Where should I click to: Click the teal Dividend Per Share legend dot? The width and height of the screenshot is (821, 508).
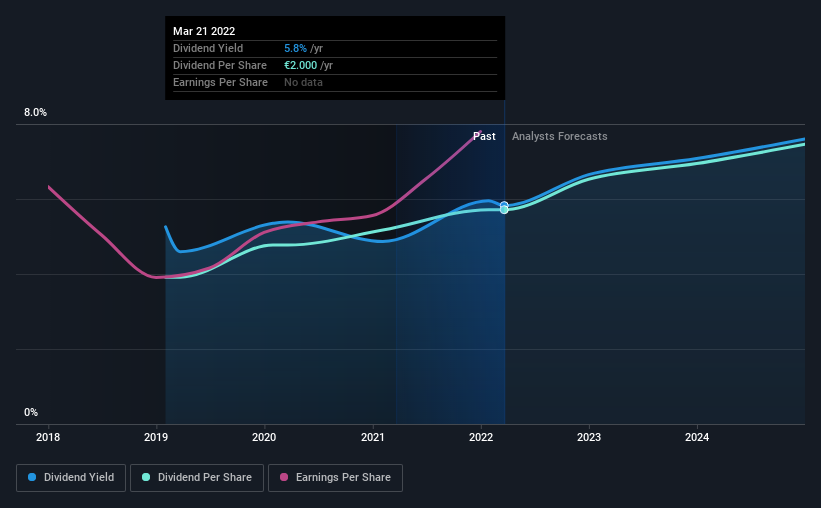point(146,477)
